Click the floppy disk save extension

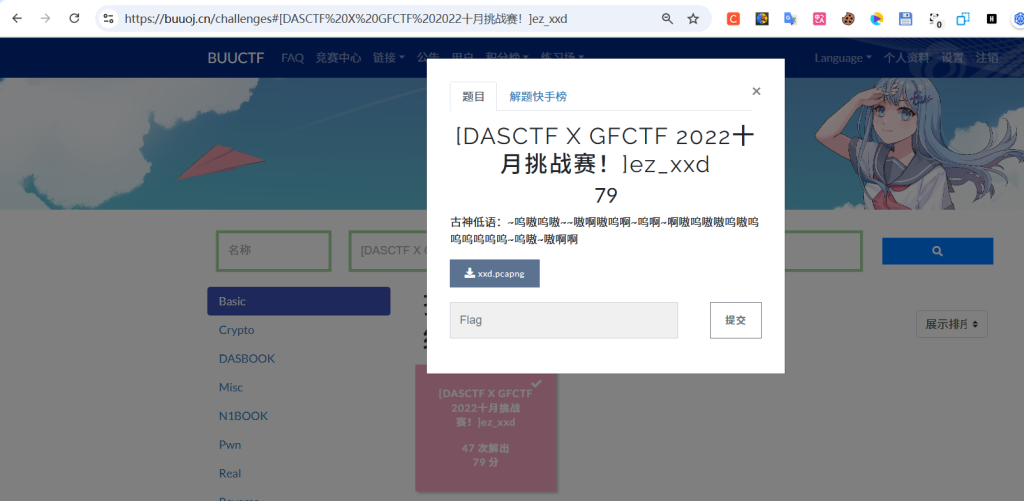point(906,18)
